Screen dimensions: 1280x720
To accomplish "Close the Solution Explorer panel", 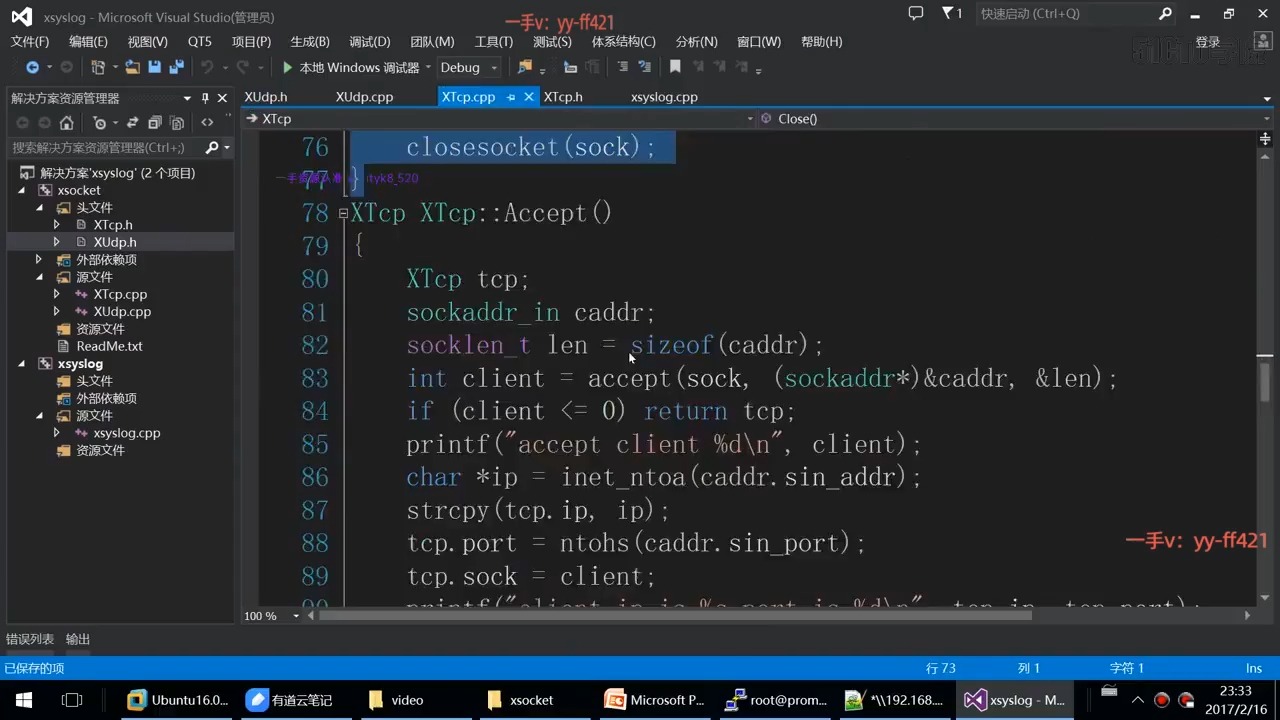I will (222, 98).
